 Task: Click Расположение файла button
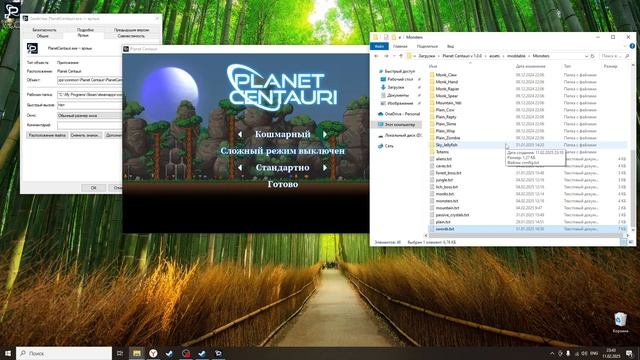(x=47, y=135)
